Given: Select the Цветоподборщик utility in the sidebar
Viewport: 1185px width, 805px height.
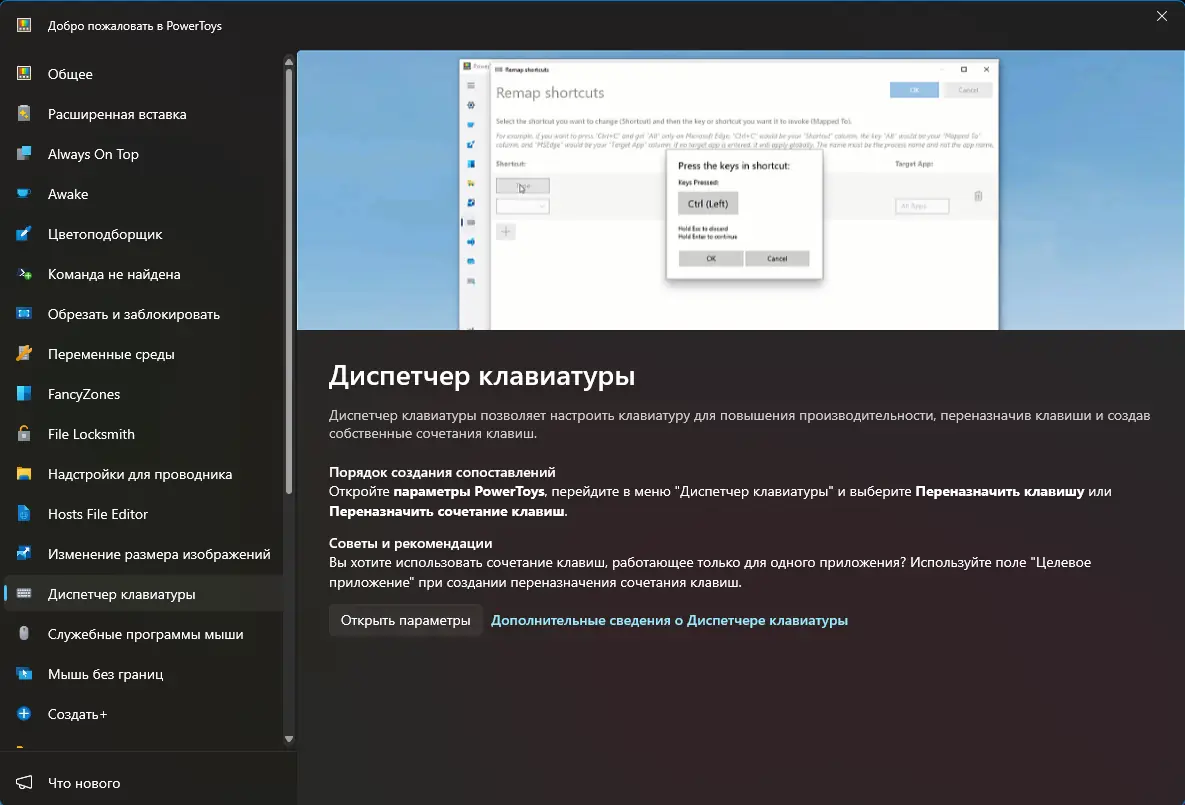Looking at the screenshot, I should tap(106, 234).
